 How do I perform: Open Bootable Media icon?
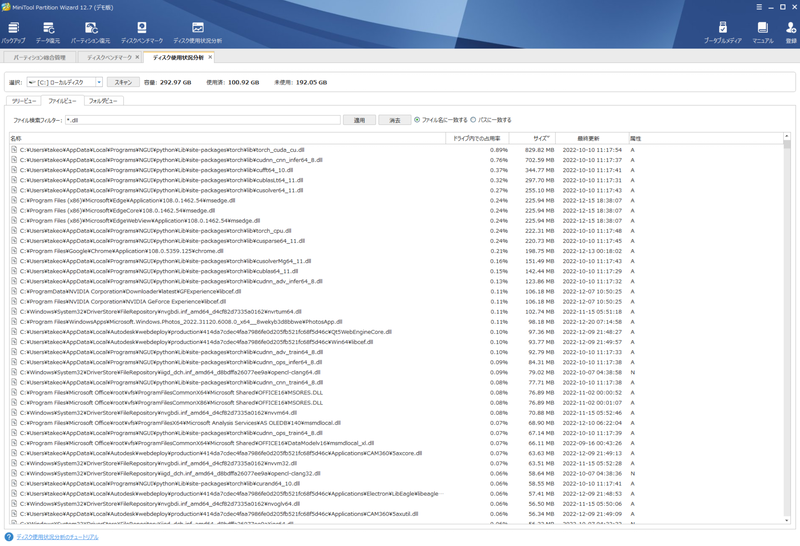722,32
